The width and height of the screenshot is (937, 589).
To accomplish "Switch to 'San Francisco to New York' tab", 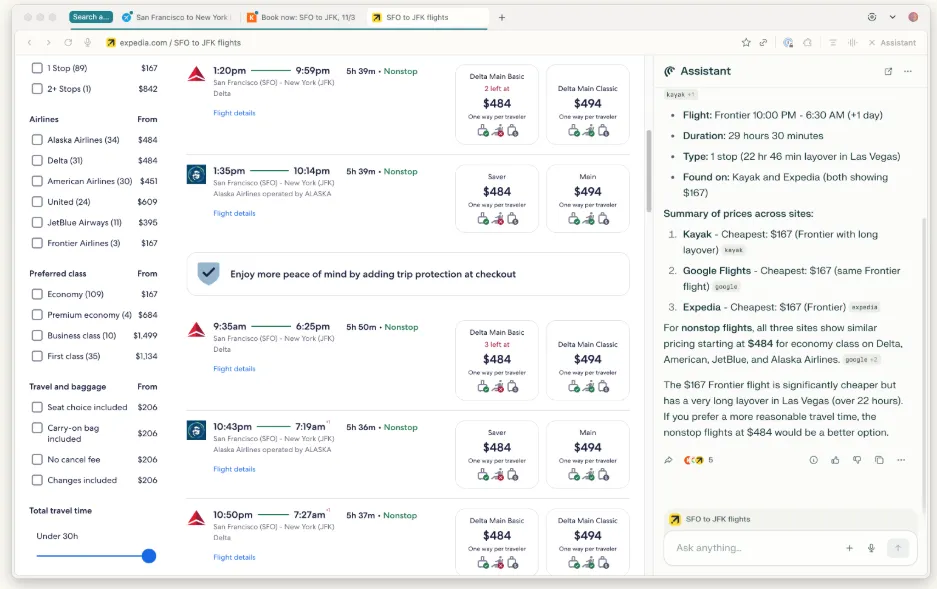I will point(176,17).
